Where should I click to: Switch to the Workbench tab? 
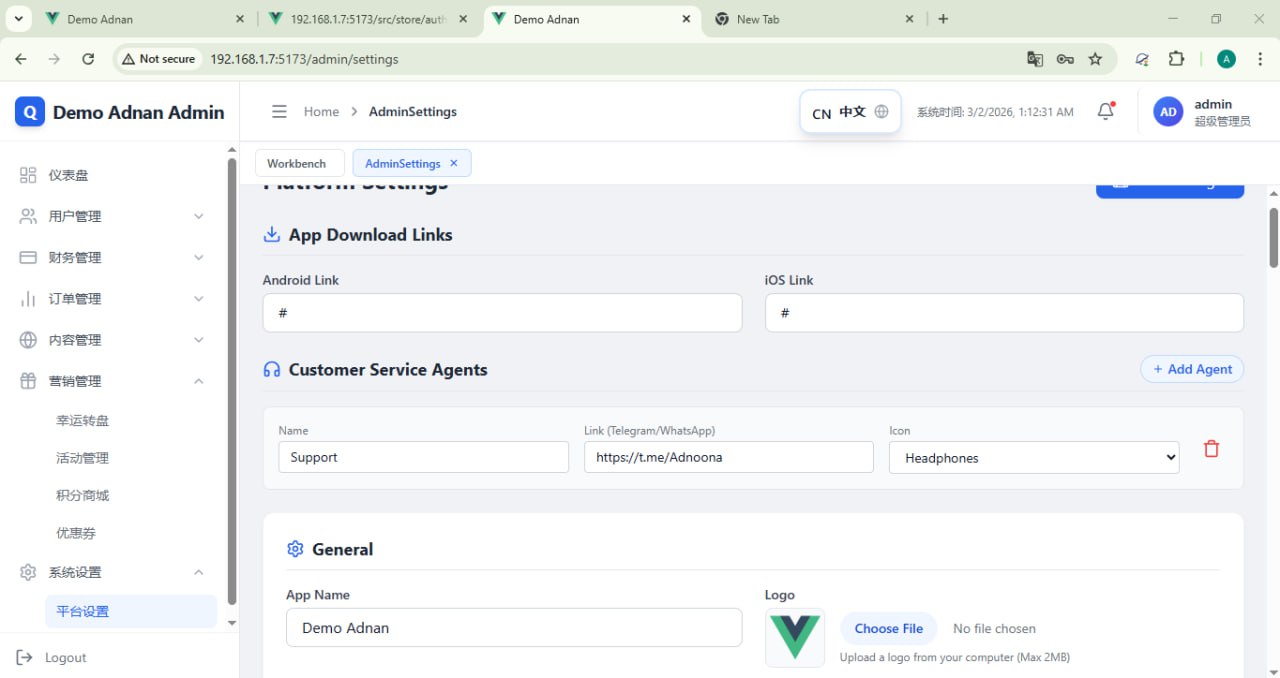pos(297,163)
